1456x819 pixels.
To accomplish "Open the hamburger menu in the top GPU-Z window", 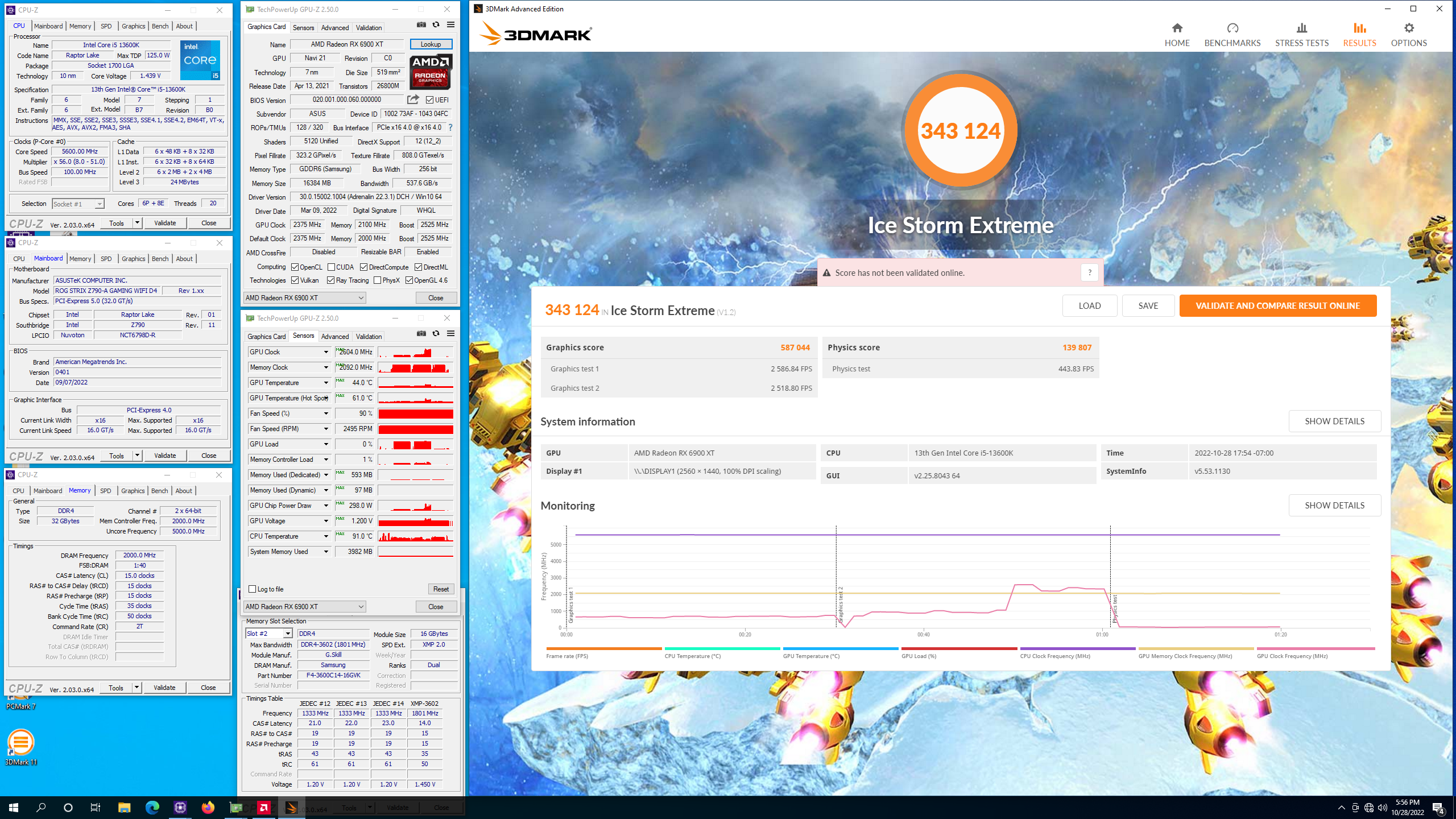I will coord(451,25).
